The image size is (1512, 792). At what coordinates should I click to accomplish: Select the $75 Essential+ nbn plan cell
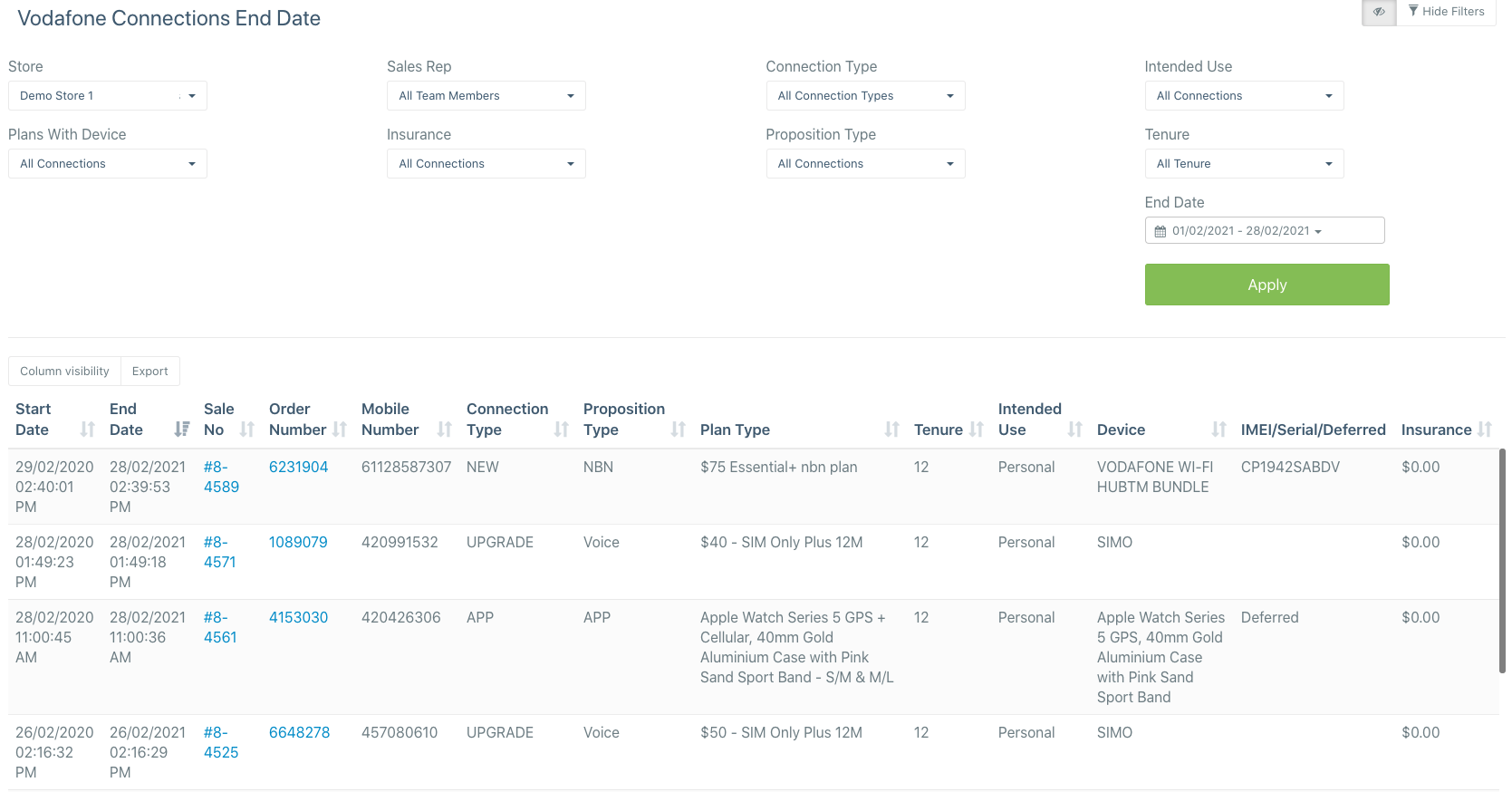778,467
